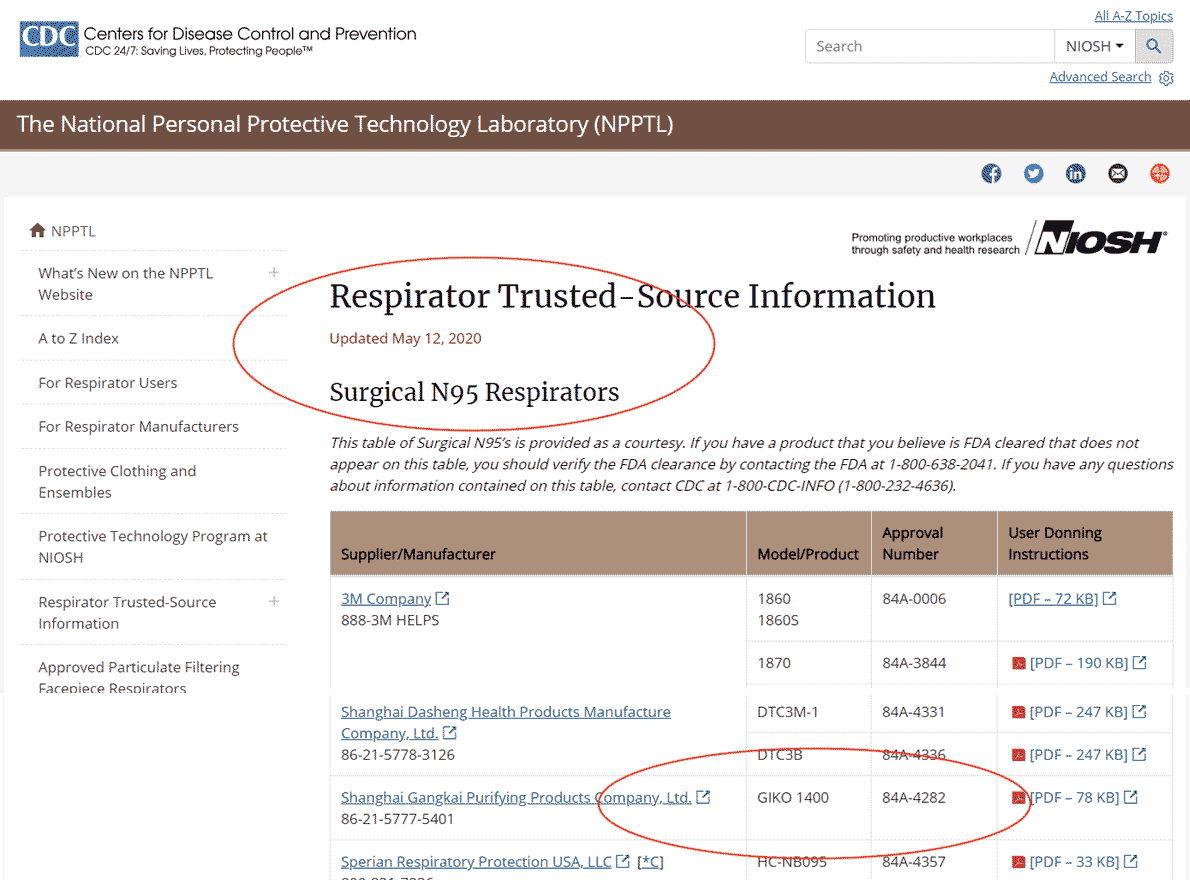
Task: Click external icon after PDF – 33 KB
Action: pos(1131,861)
